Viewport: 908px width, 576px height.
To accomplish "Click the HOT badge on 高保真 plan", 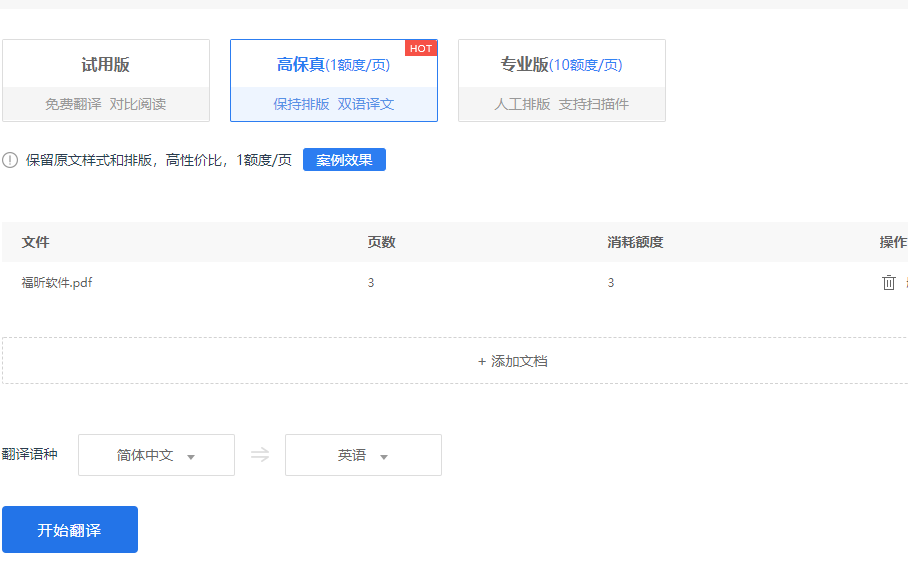I will (x=421, y=47).
